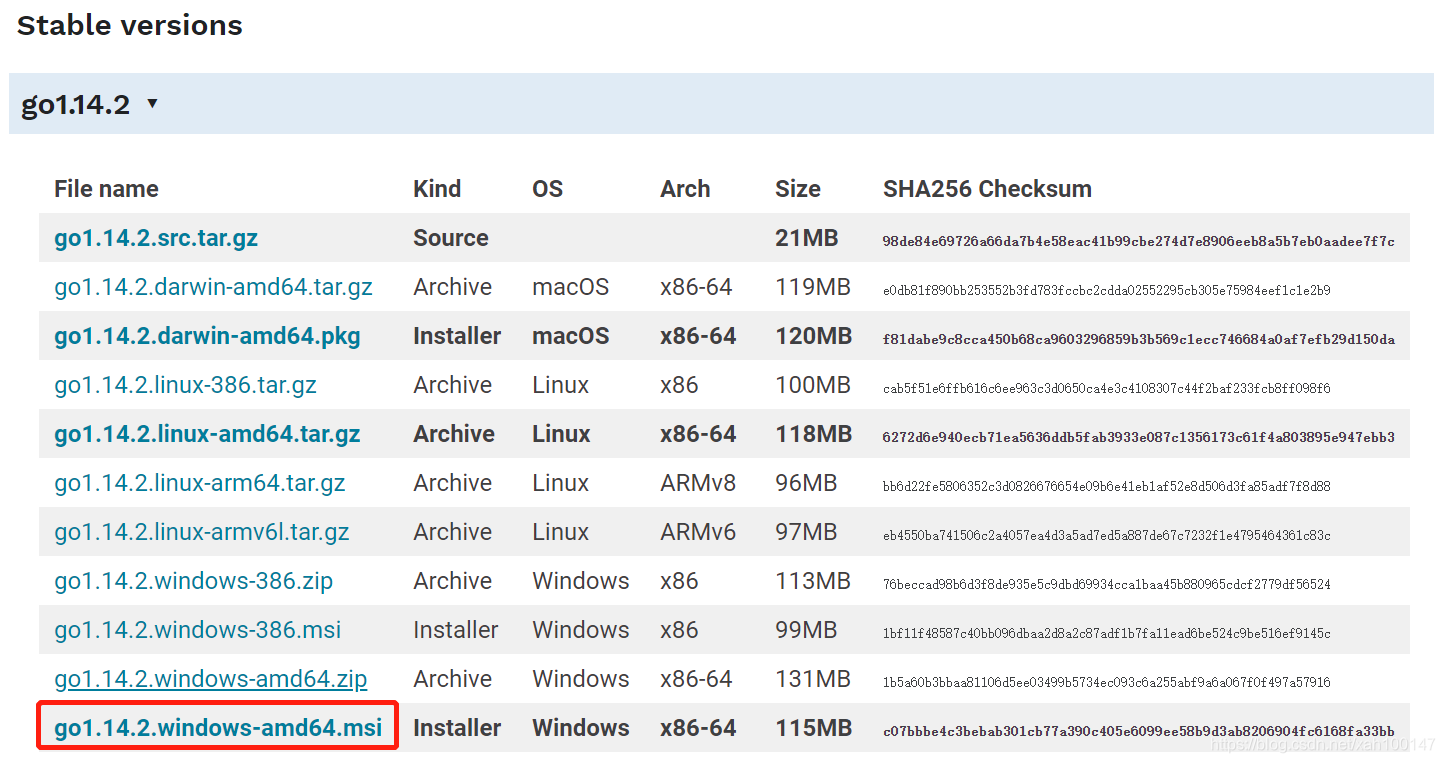The height and width of the screenshot is (763, 1445).
Task: Download go1.14.2.windows-amd64.msi installer
Action: [218, 728]
